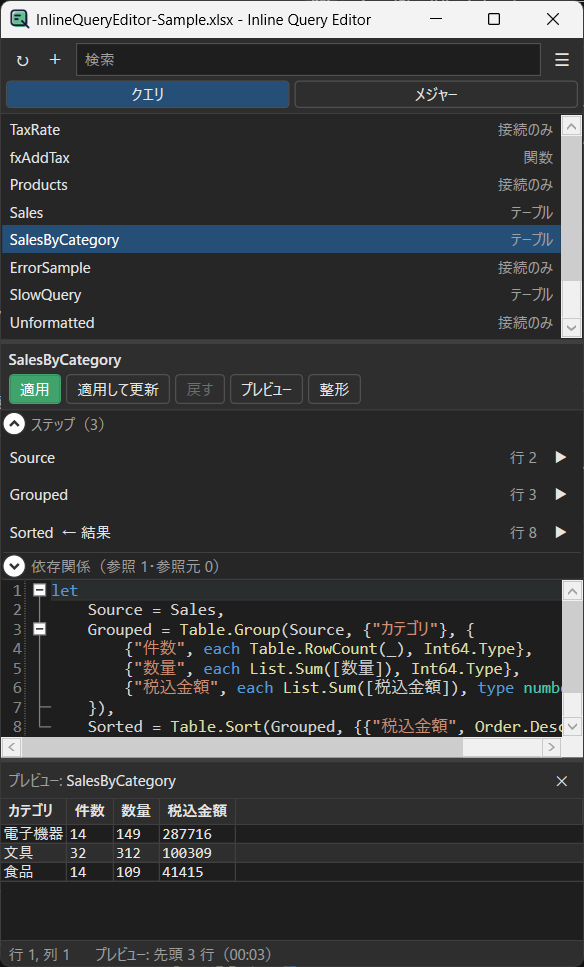Click the app icon in title bar
This screenshot has height=967, width=584.
tap(20, 19)
